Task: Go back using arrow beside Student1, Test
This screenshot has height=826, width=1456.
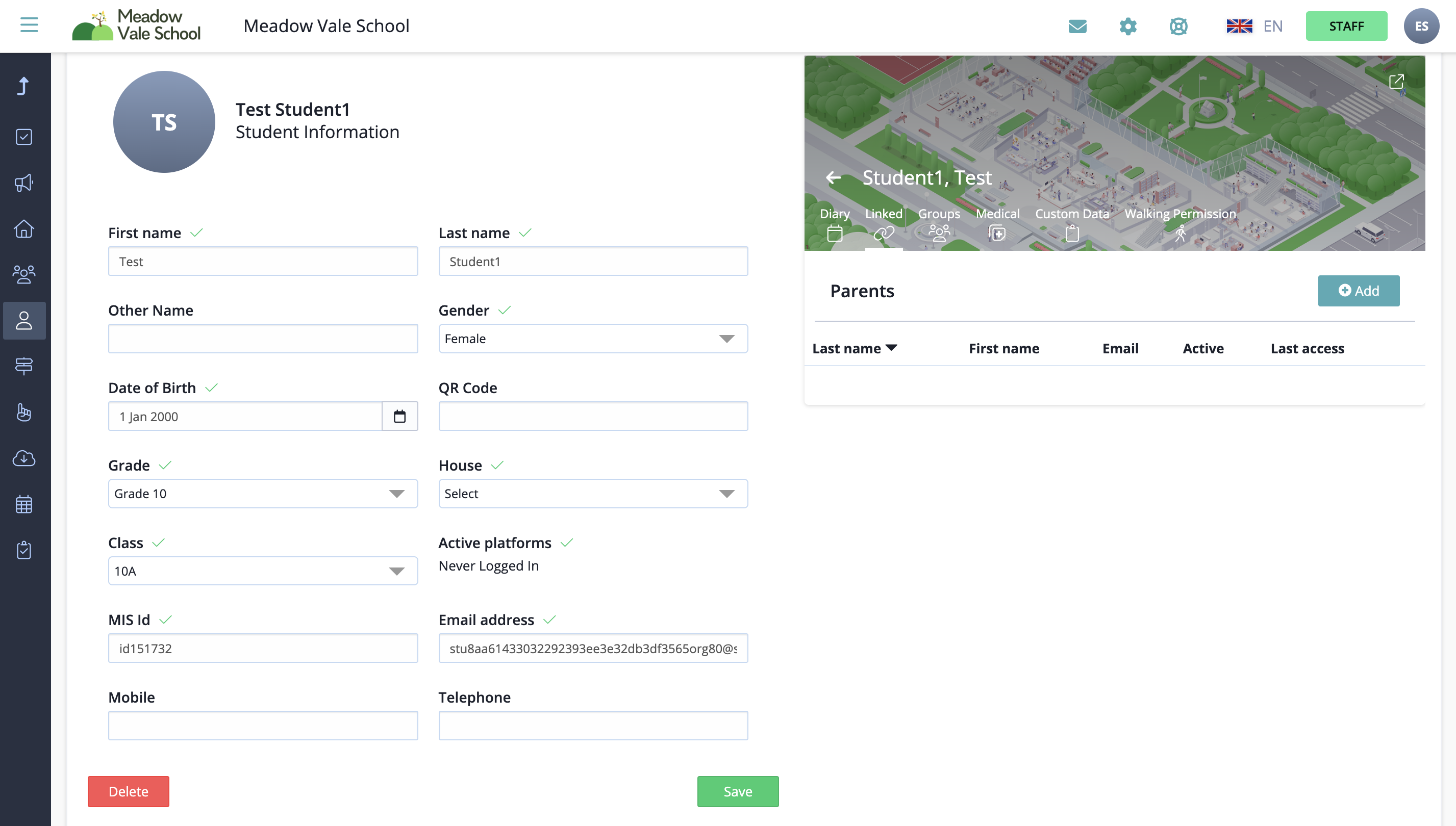Action: coord(833,177)
